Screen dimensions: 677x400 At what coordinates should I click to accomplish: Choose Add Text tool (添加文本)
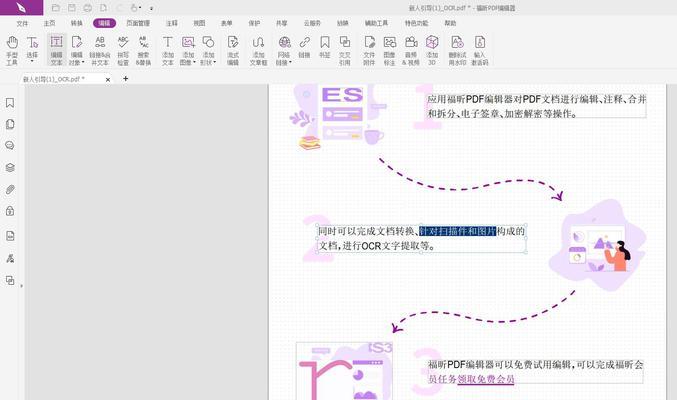168,50
